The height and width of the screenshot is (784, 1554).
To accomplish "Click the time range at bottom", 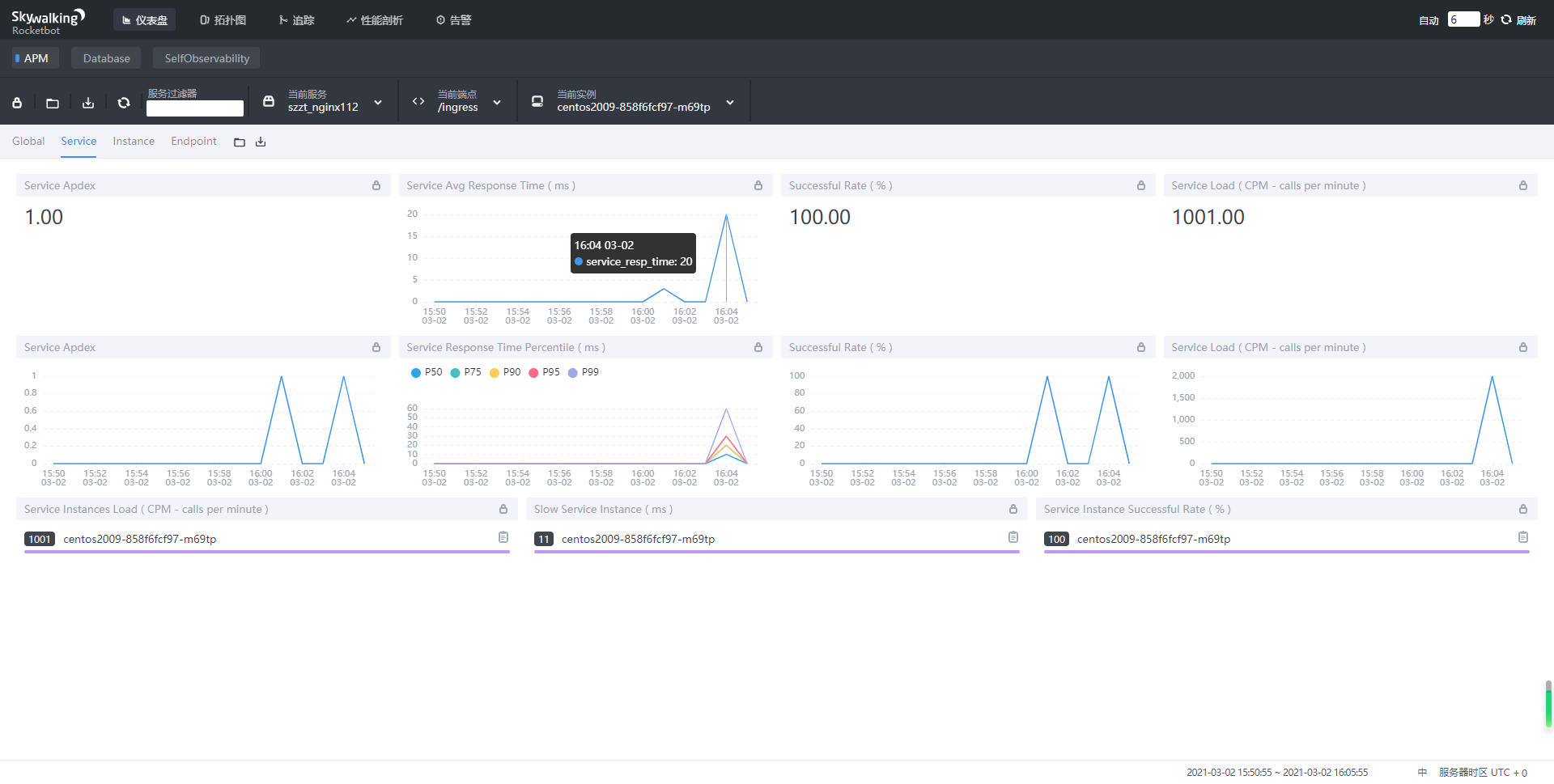I will 1277,773.
